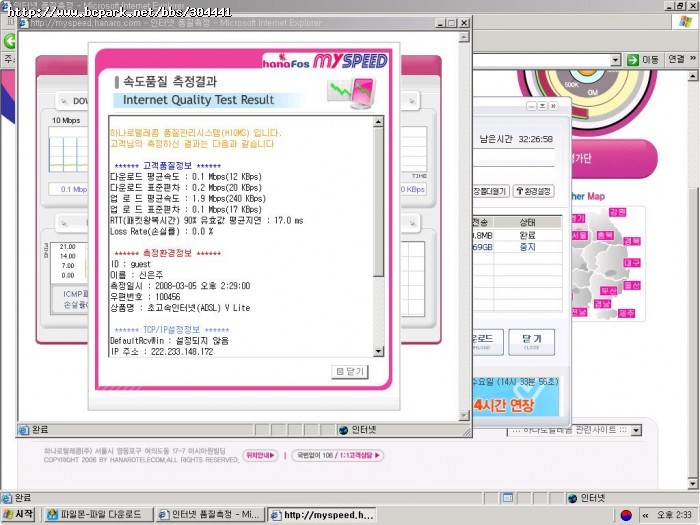The image size is (700, 525).
Task: Click the Windows flag logo in browser
Action: (685, 22)
